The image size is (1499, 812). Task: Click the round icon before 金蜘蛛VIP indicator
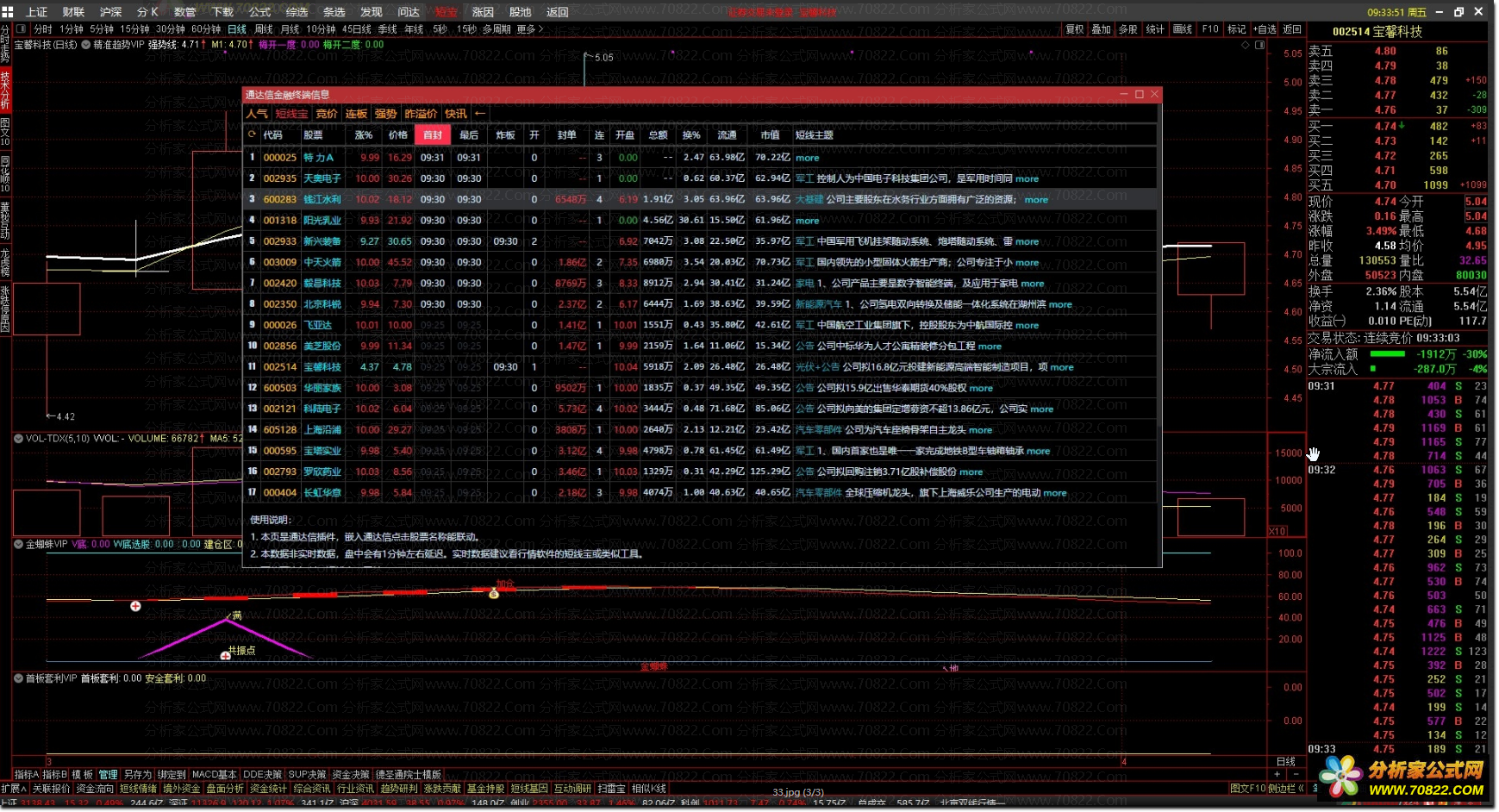click(18, 544)
